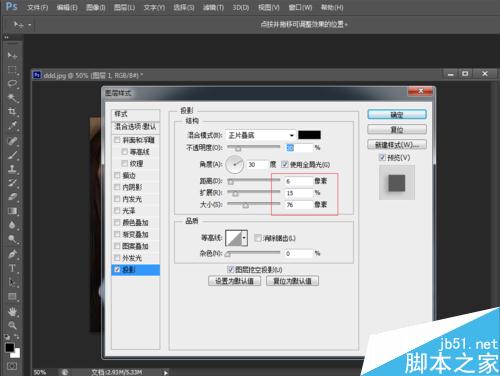Select the Eraser tool
The image size is (500, 376).
tap(12, 196)
